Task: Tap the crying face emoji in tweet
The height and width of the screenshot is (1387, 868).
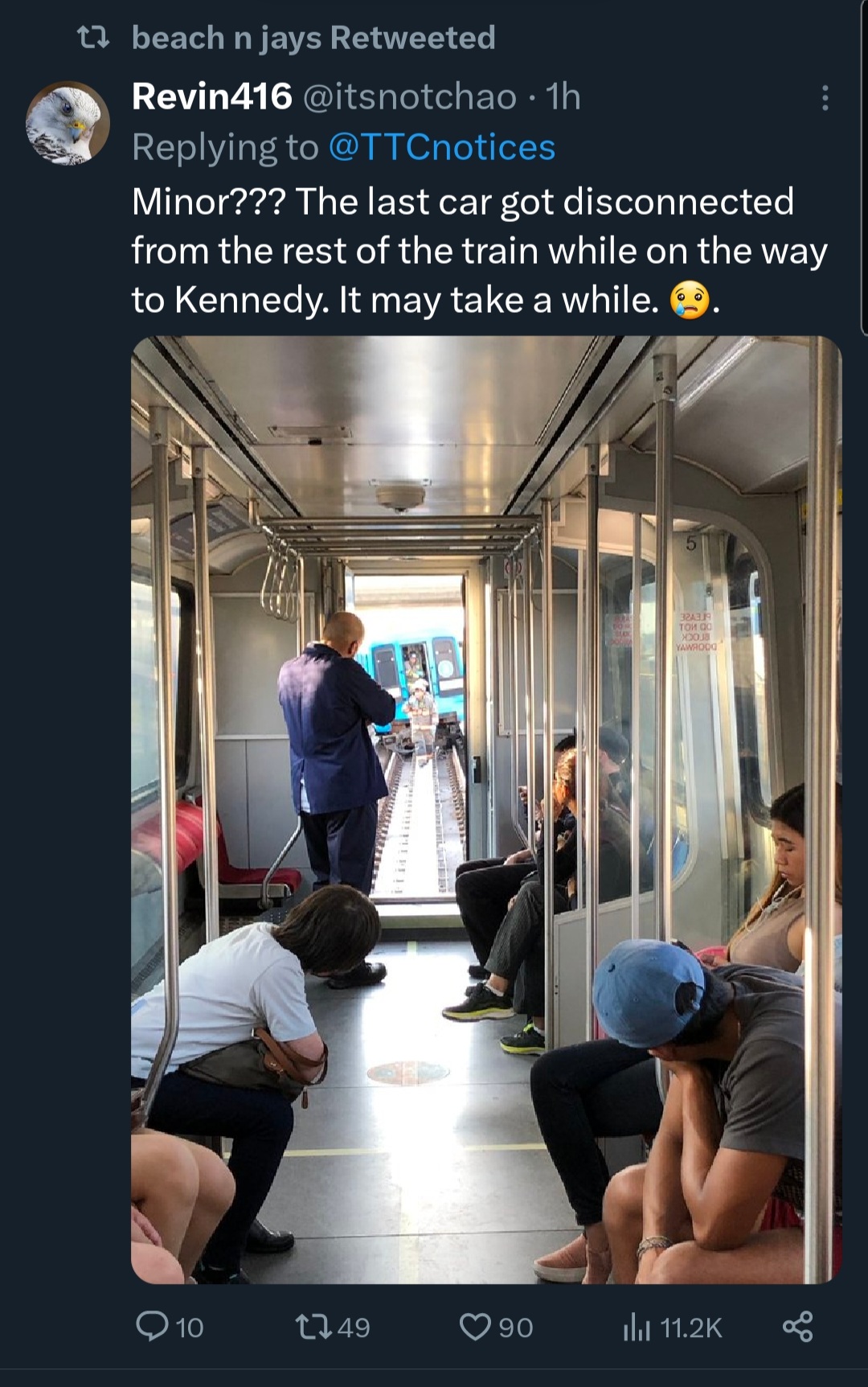Action: (x=690, y=301)
